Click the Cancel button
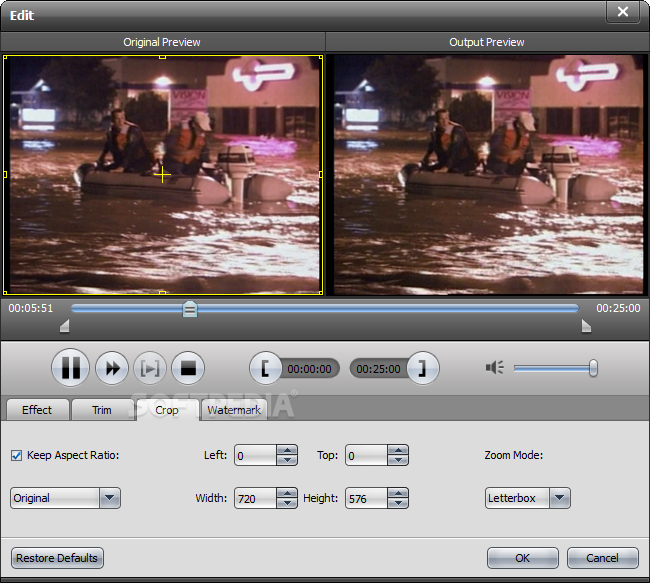Screen dimensions: 650x583 click(x=602, y=558)
